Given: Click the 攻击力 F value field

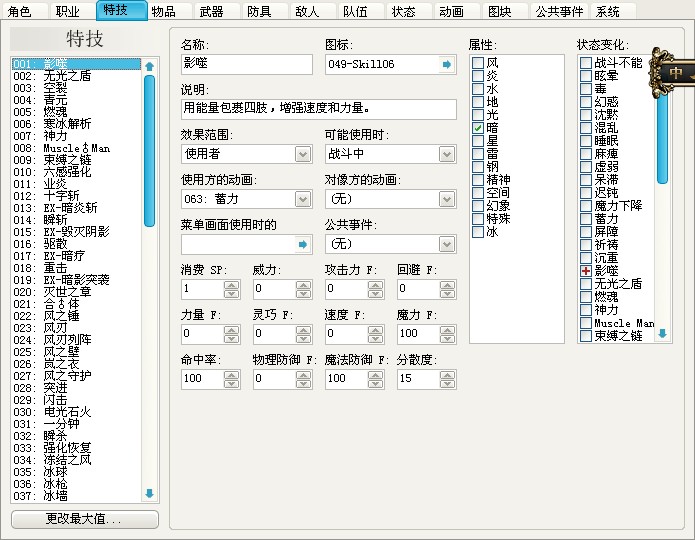Looking at the screenshot, I should [x=347, y=290].
